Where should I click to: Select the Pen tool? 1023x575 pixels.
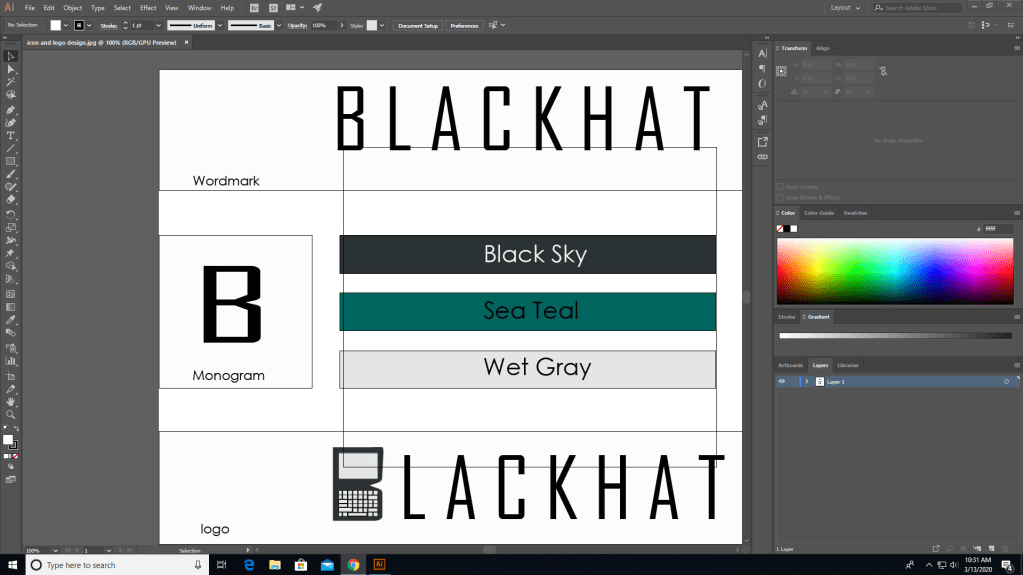(11, 109)
